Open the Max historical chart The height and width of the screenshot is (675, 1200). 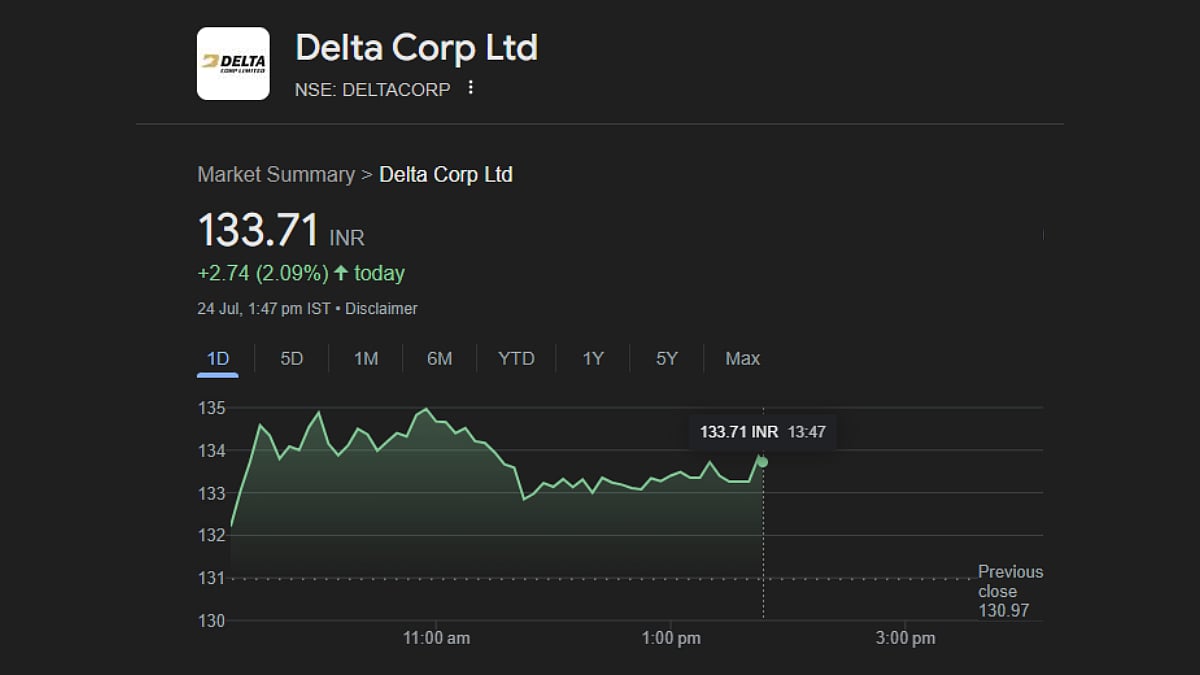741,358
